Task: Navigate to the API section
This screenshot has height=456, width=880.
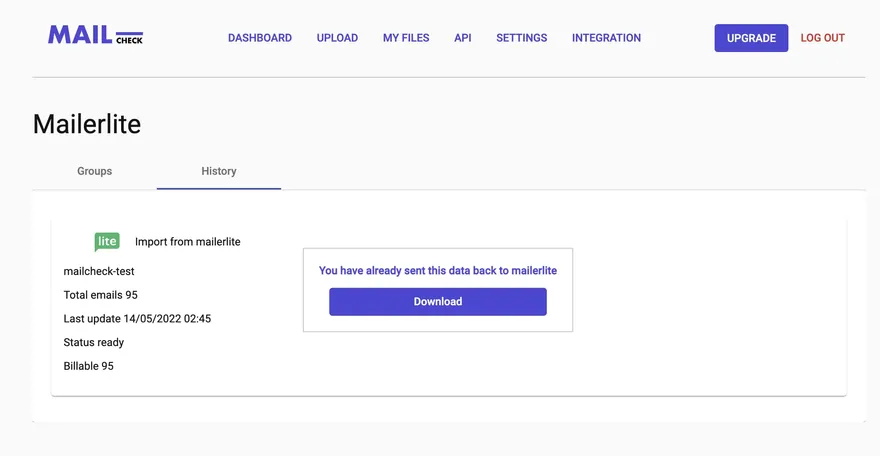Action: (462, 38)
